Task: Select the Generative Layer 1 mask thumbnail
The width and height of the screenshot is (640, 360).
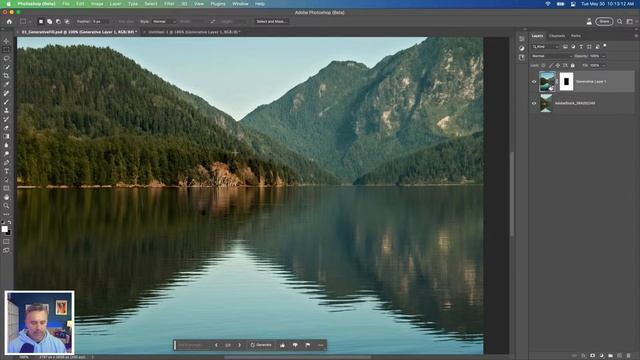Action: click(x=566, y=82)
